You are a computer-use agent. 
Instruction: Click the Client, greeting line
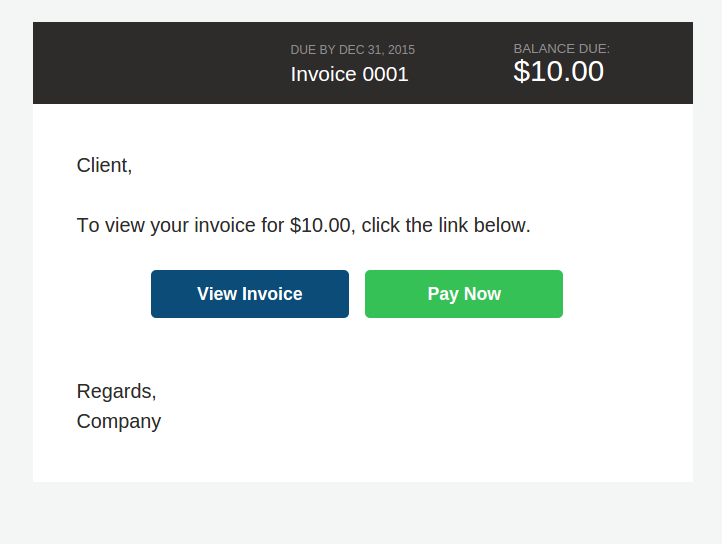click(x=105, y=166)
